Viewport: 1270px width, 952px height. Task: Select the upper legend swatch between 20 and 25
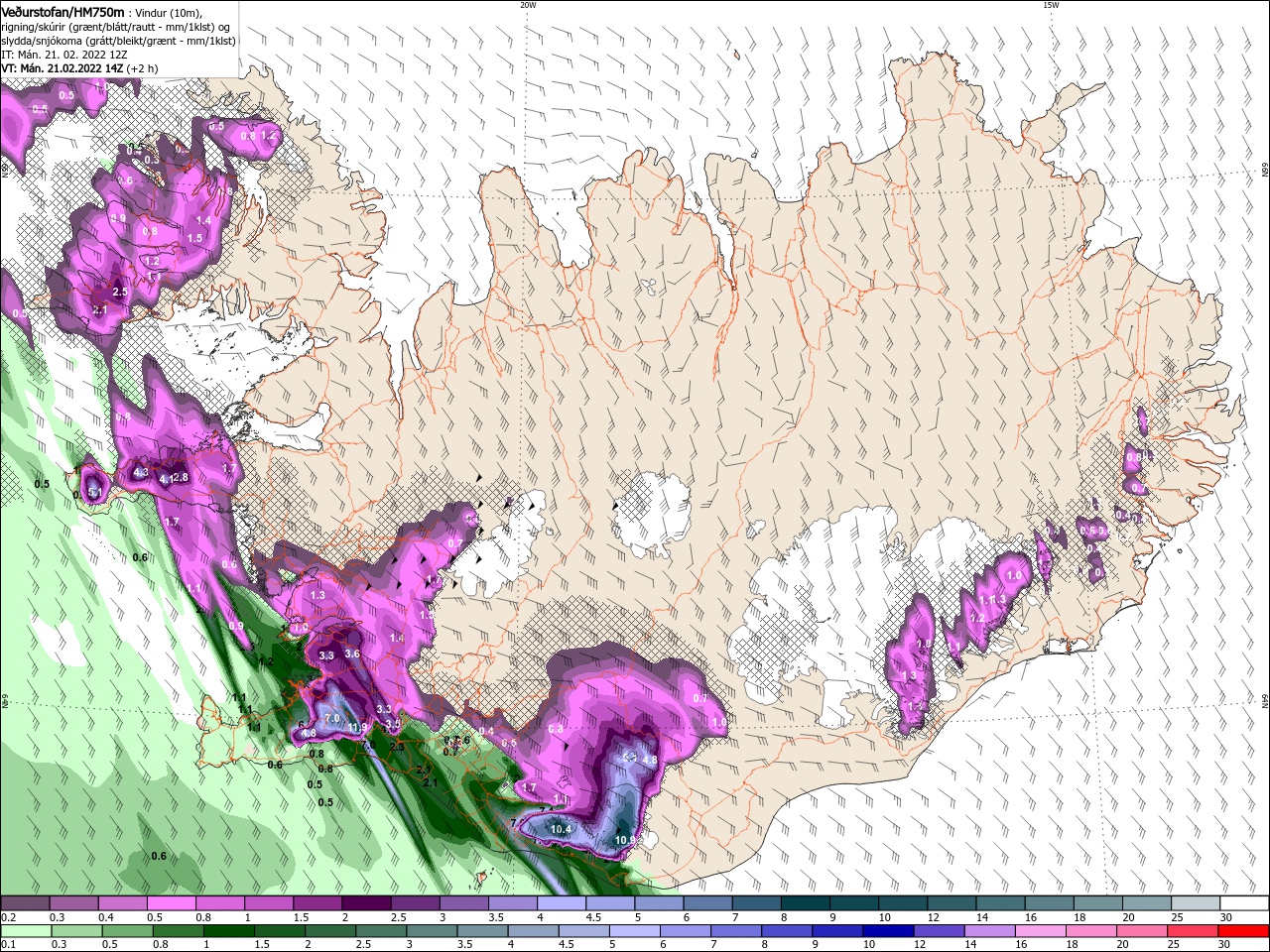coord(1147,903)
